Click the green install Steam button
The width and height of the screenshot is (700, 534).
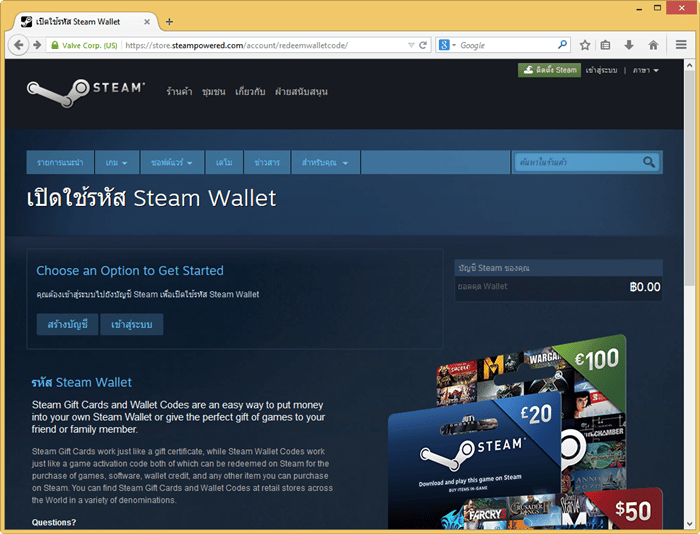pos(549,70)
